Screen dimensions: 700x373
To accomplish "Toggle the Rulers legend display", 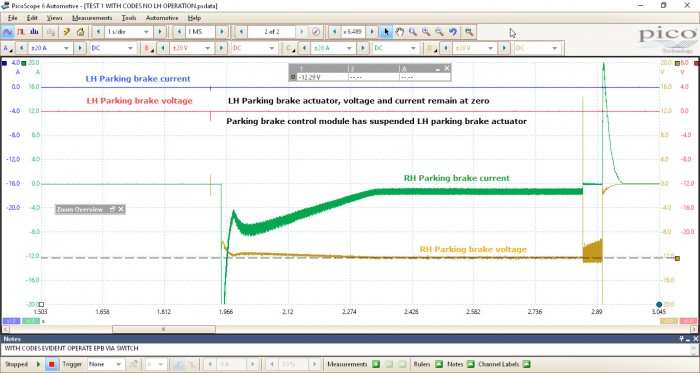I will (439, 364).
